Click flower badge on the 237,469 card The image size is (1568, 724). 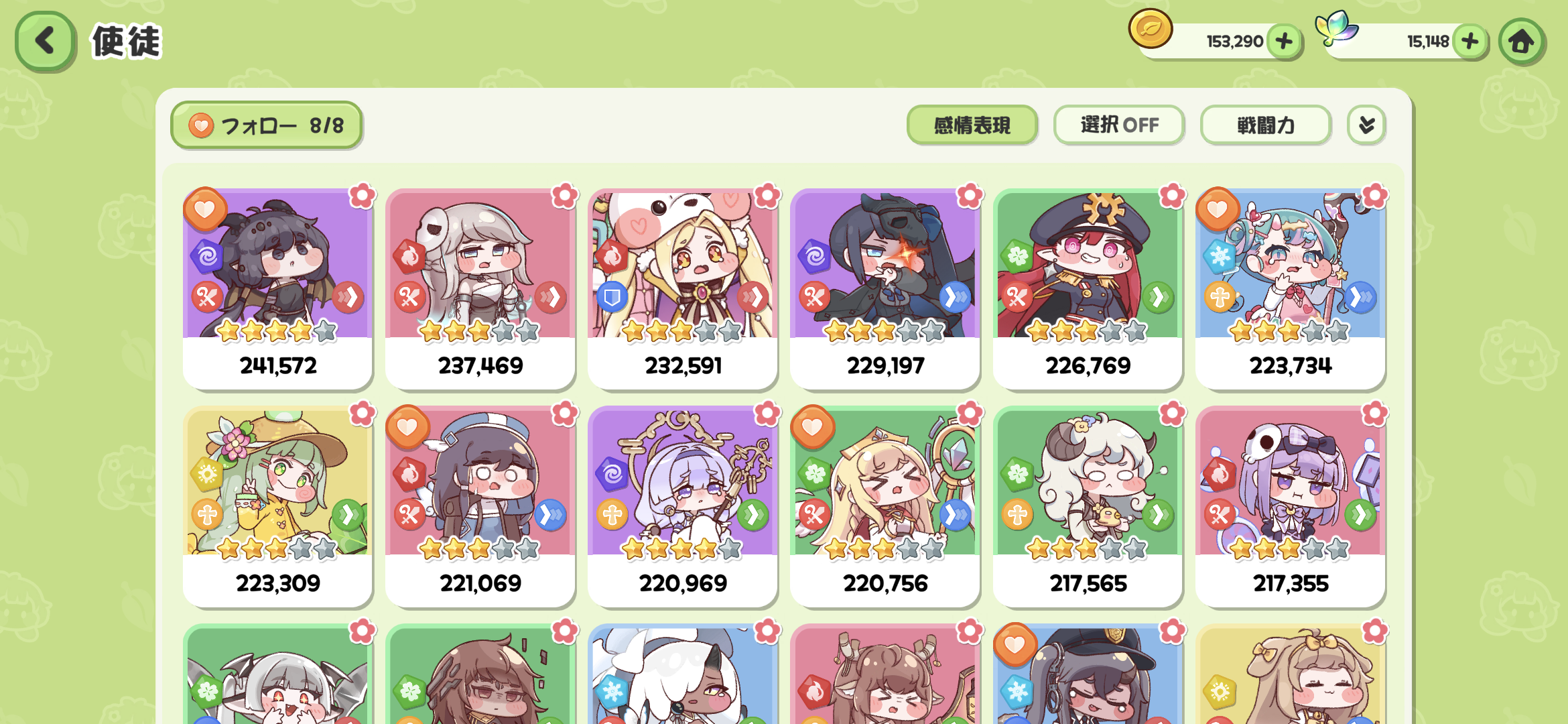565,196
